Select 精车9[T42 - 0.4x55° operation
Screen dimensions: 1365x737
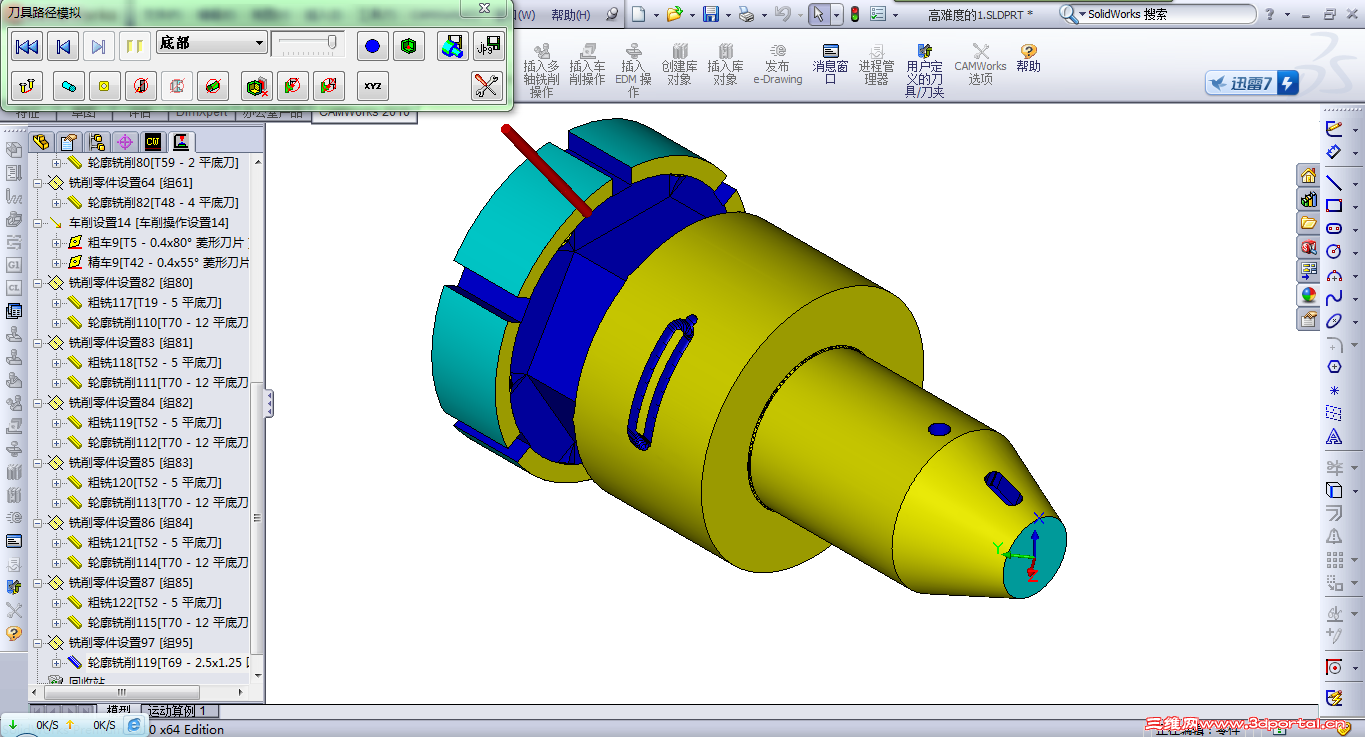click(158, 263)
